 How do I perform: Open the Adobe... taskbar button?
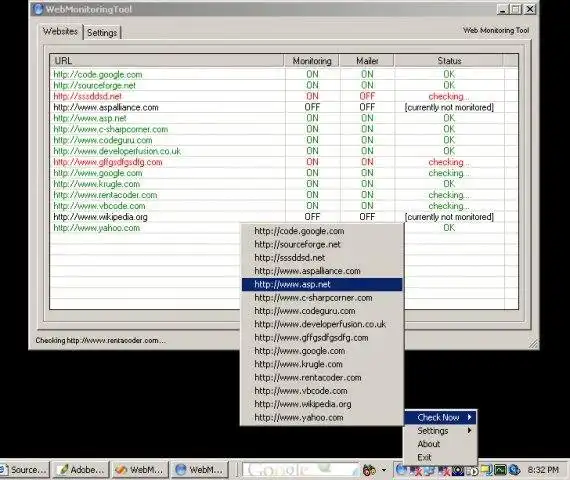[81, 470]
